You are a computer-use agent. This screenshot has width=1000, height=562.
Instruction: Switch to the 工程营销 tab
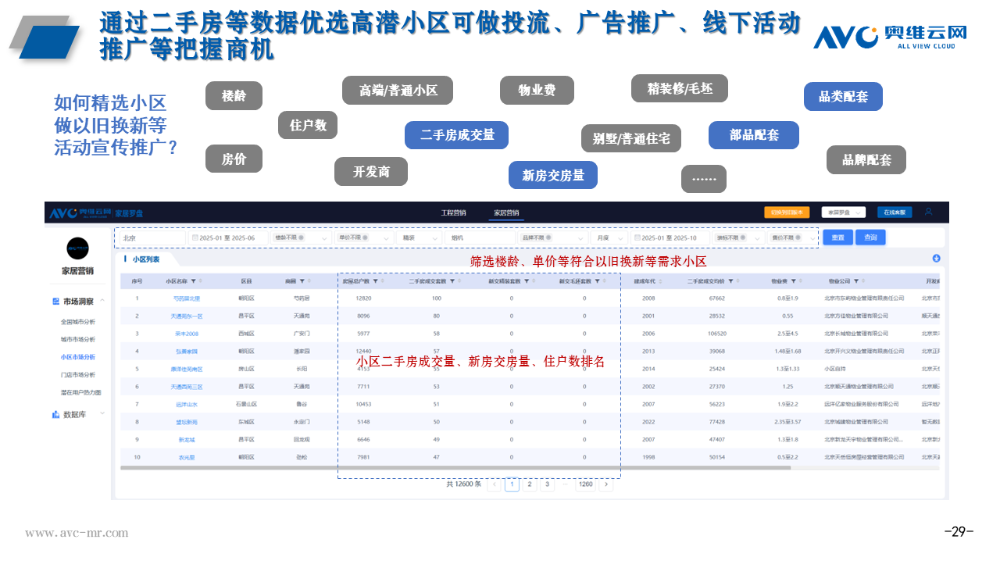[x=453, y=212]
